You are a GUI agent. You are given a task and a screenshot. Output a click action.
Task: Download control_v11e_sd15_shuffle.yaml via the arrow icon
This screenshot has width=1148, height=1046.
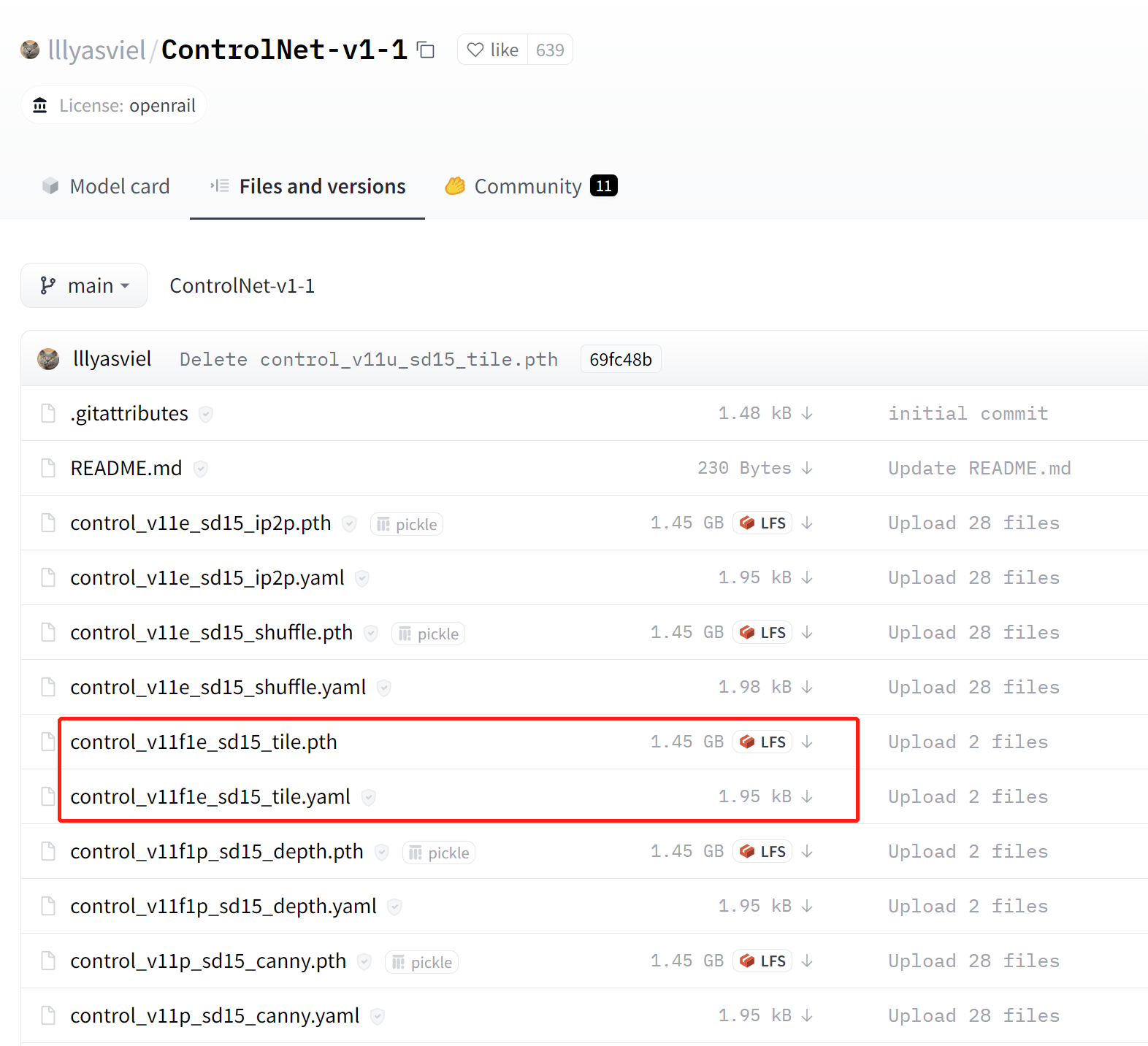(x=807, y=687)
